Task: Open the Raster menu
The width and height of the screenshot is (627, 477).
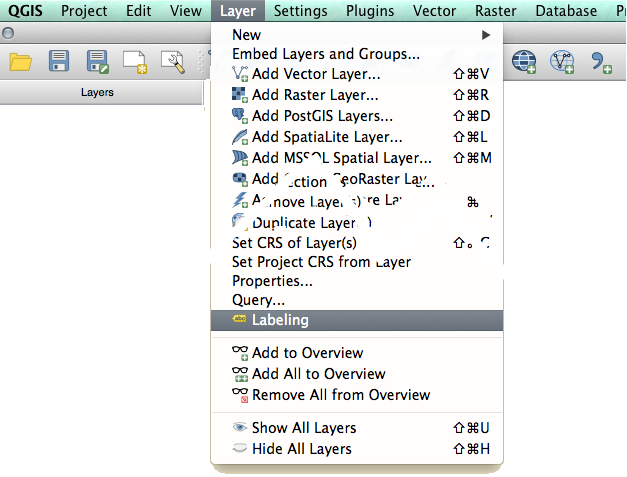Action: coord(496,11)
